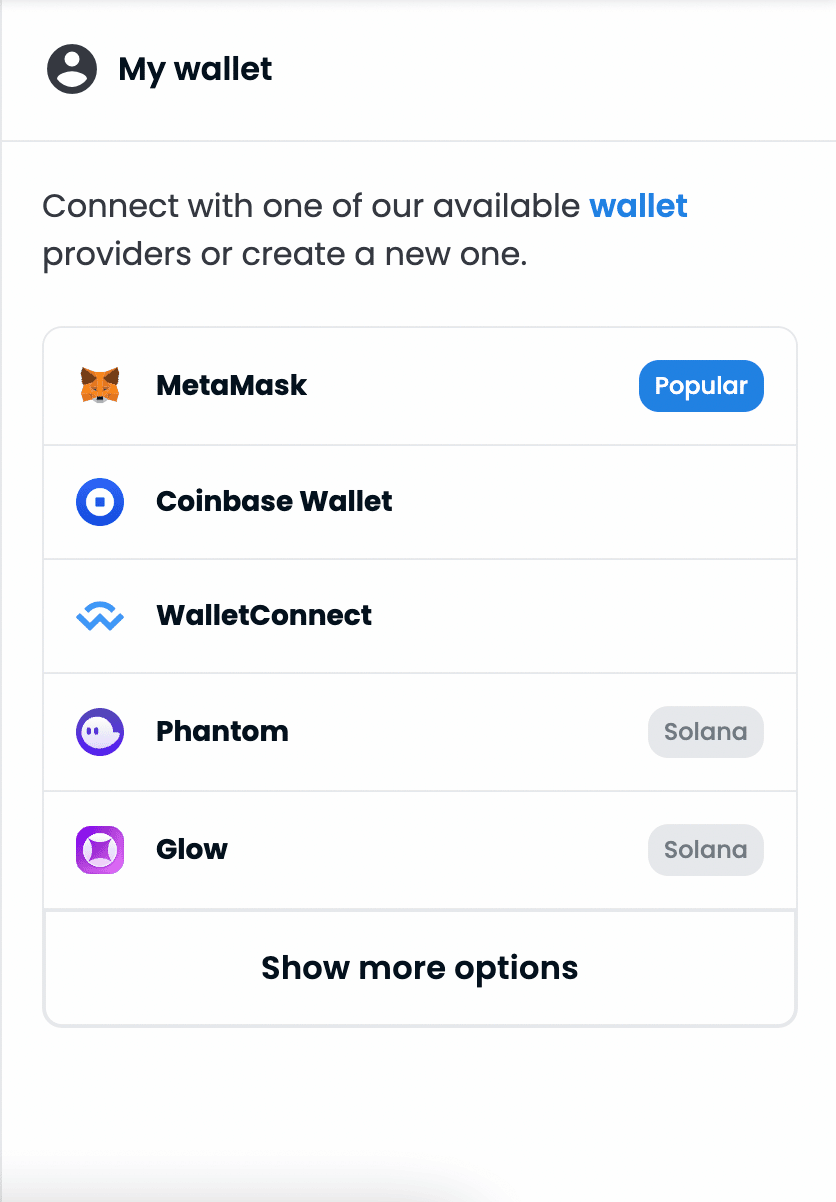The image size is (836, 1202).
Task: Click the Solana tag beside Phantom
Action: [705, 731]
